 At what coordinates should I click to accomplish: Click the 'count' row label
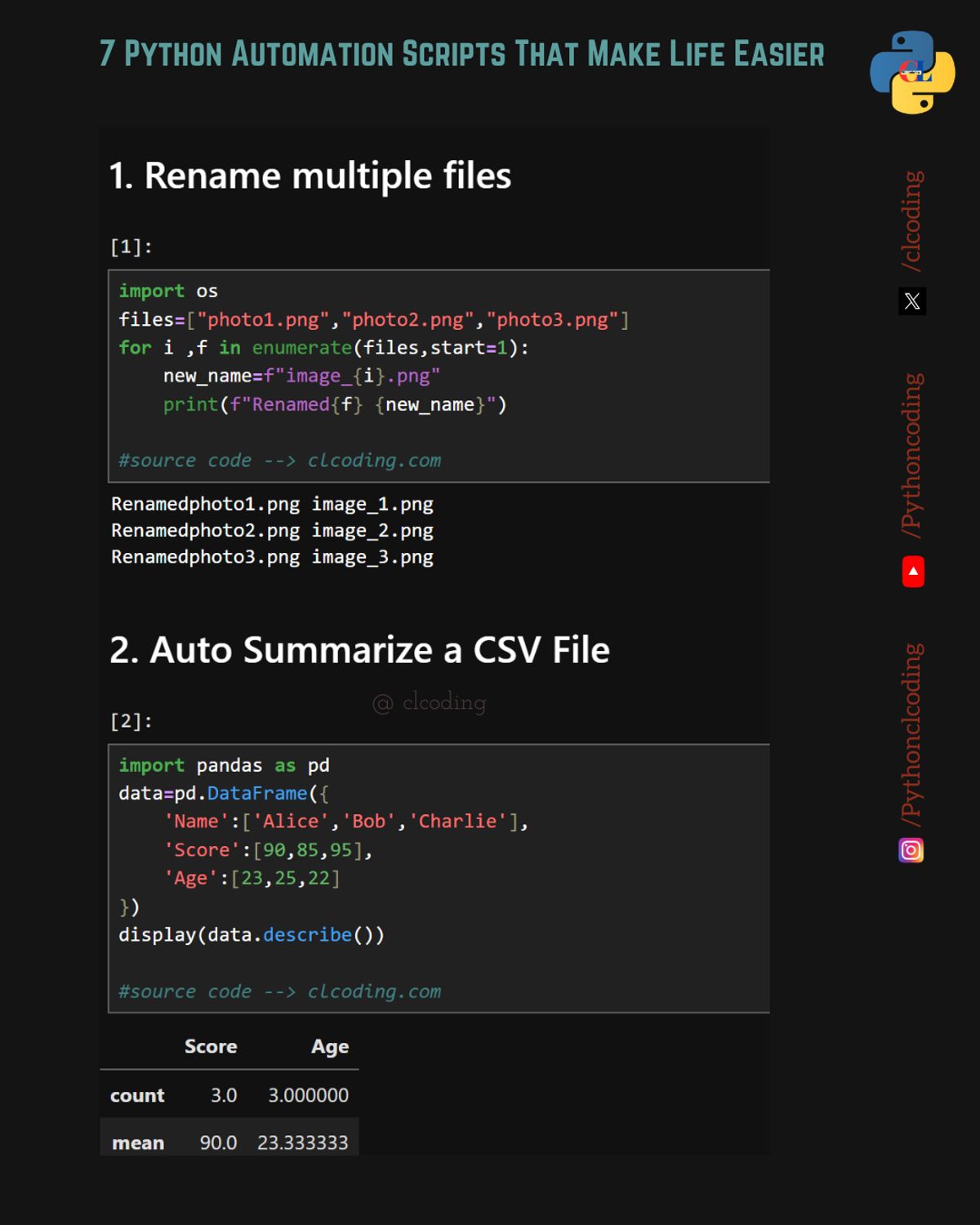click(137, 1095)
